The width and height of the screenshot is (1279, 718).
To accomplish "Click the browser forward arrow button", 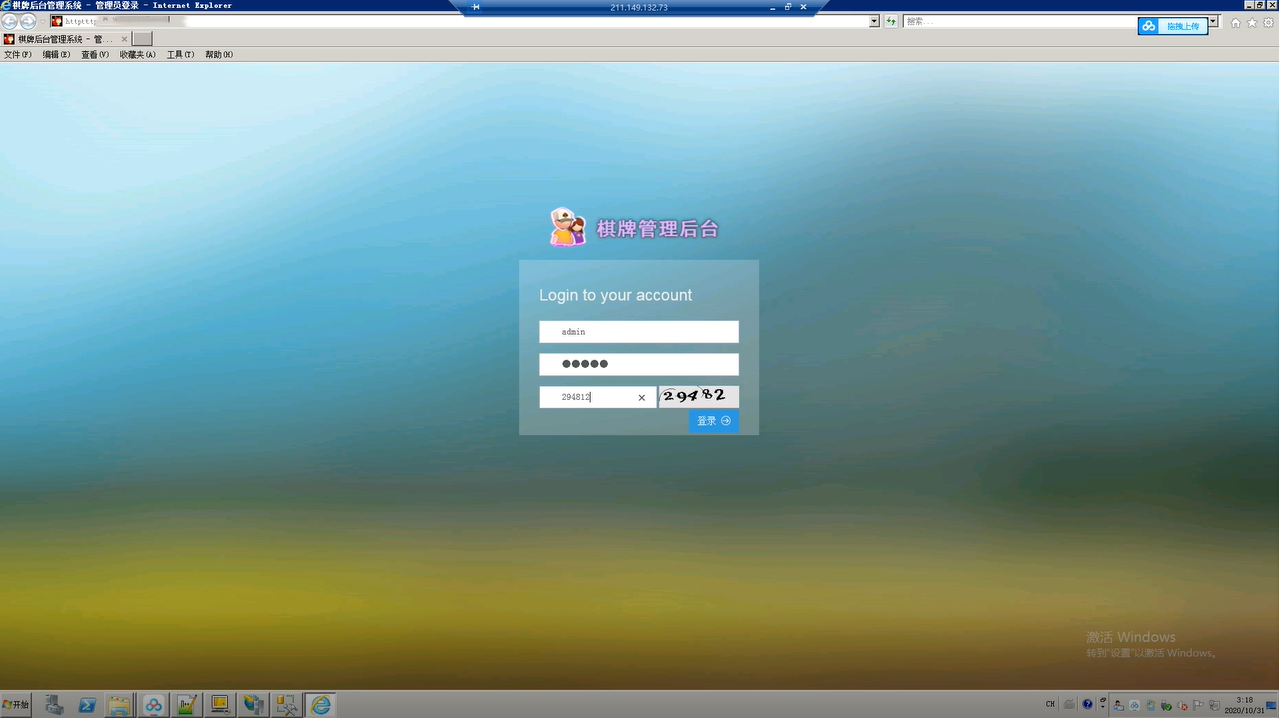I will [28, 21].
